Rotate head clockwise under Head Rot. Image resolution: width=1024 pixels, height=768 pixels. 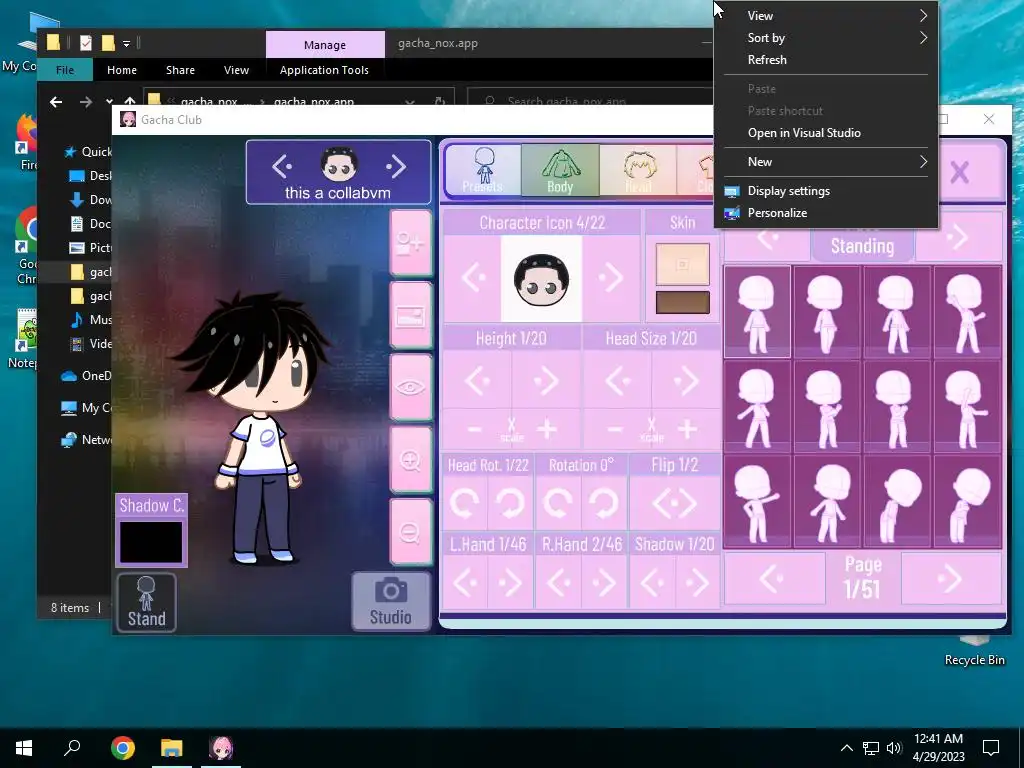[509, 503]
